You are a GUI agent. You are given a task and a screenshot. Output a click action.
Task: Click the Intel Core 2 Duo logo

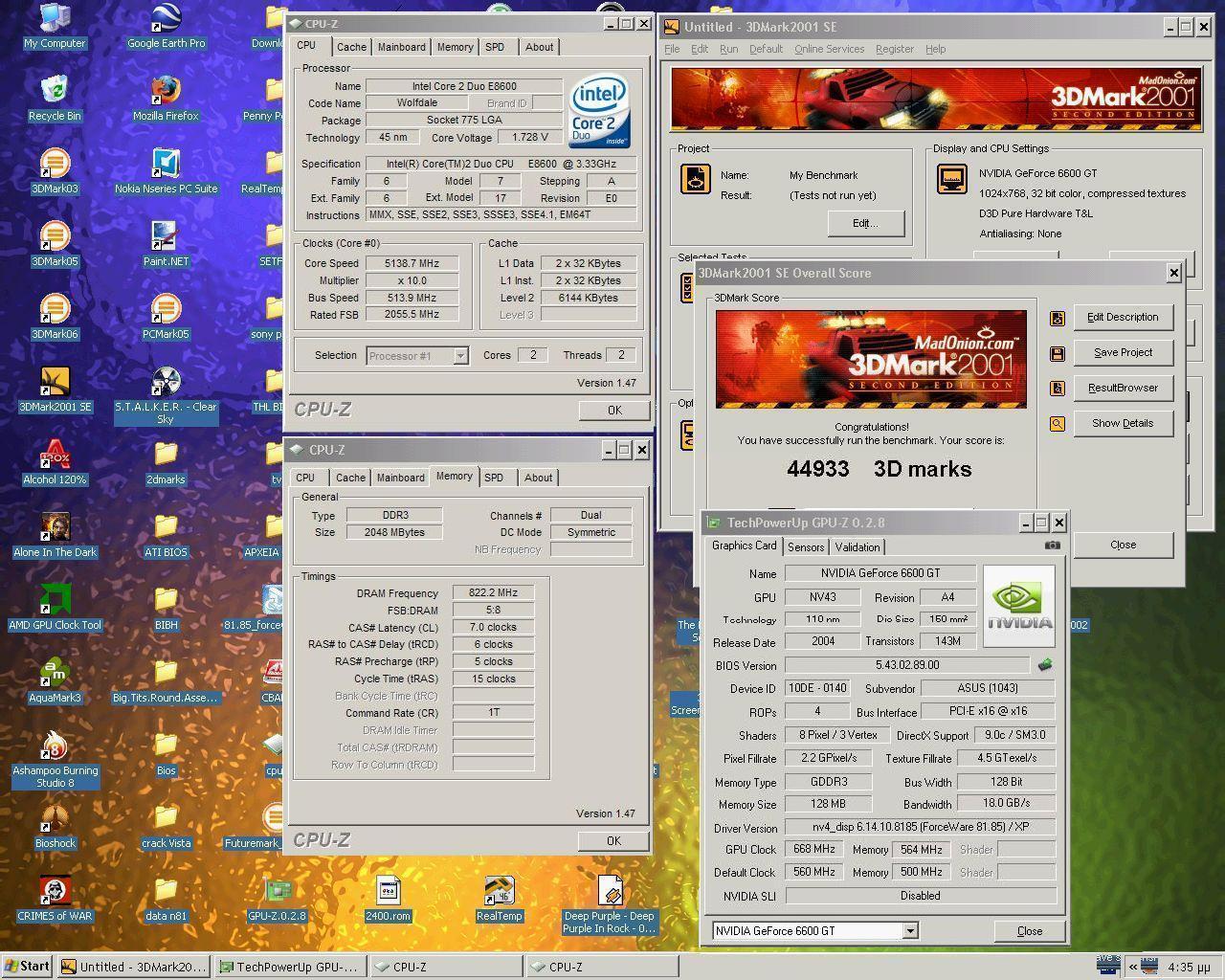click(600, 110)
